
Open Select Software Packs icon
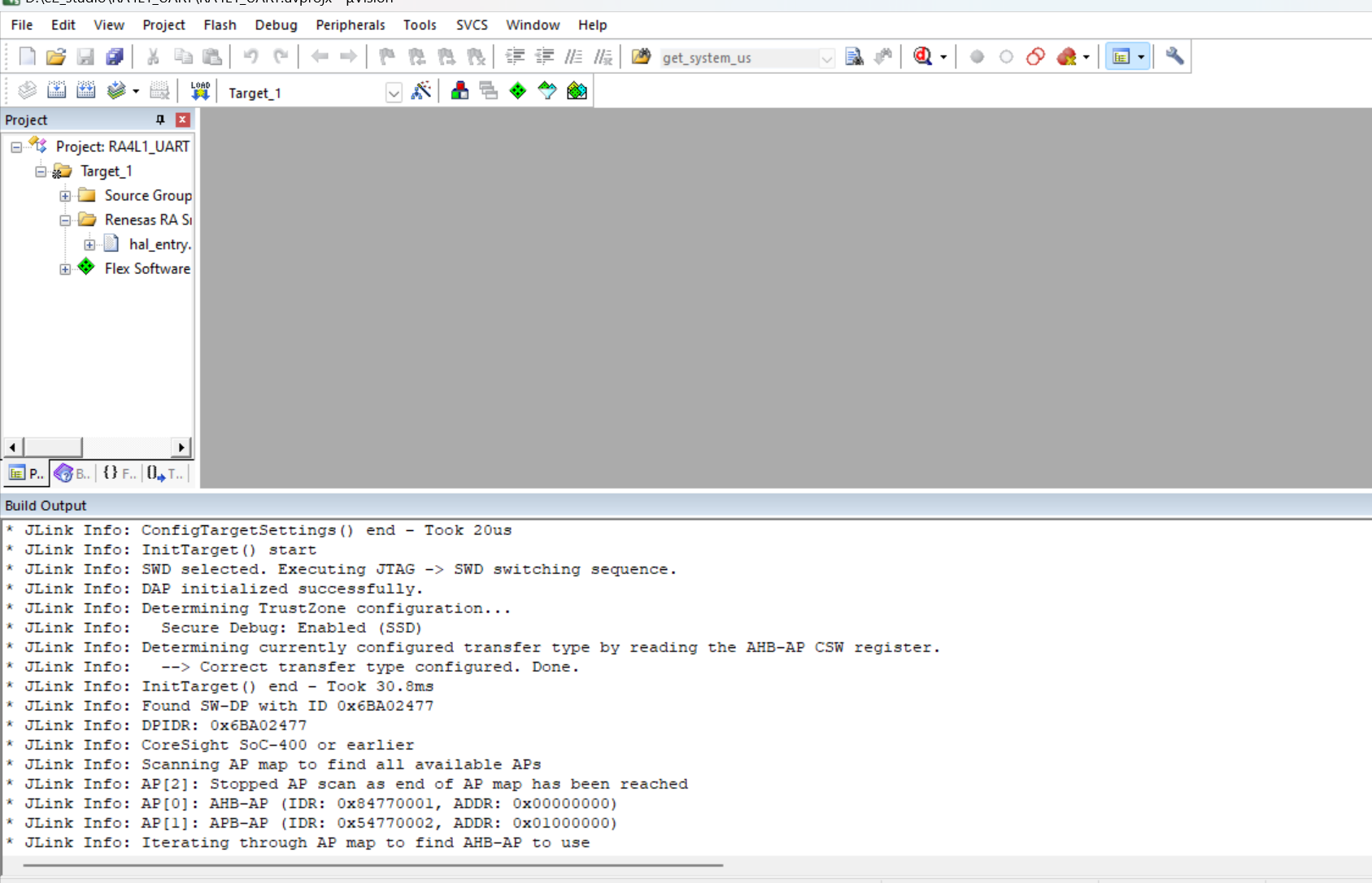(x=547, y=91)
